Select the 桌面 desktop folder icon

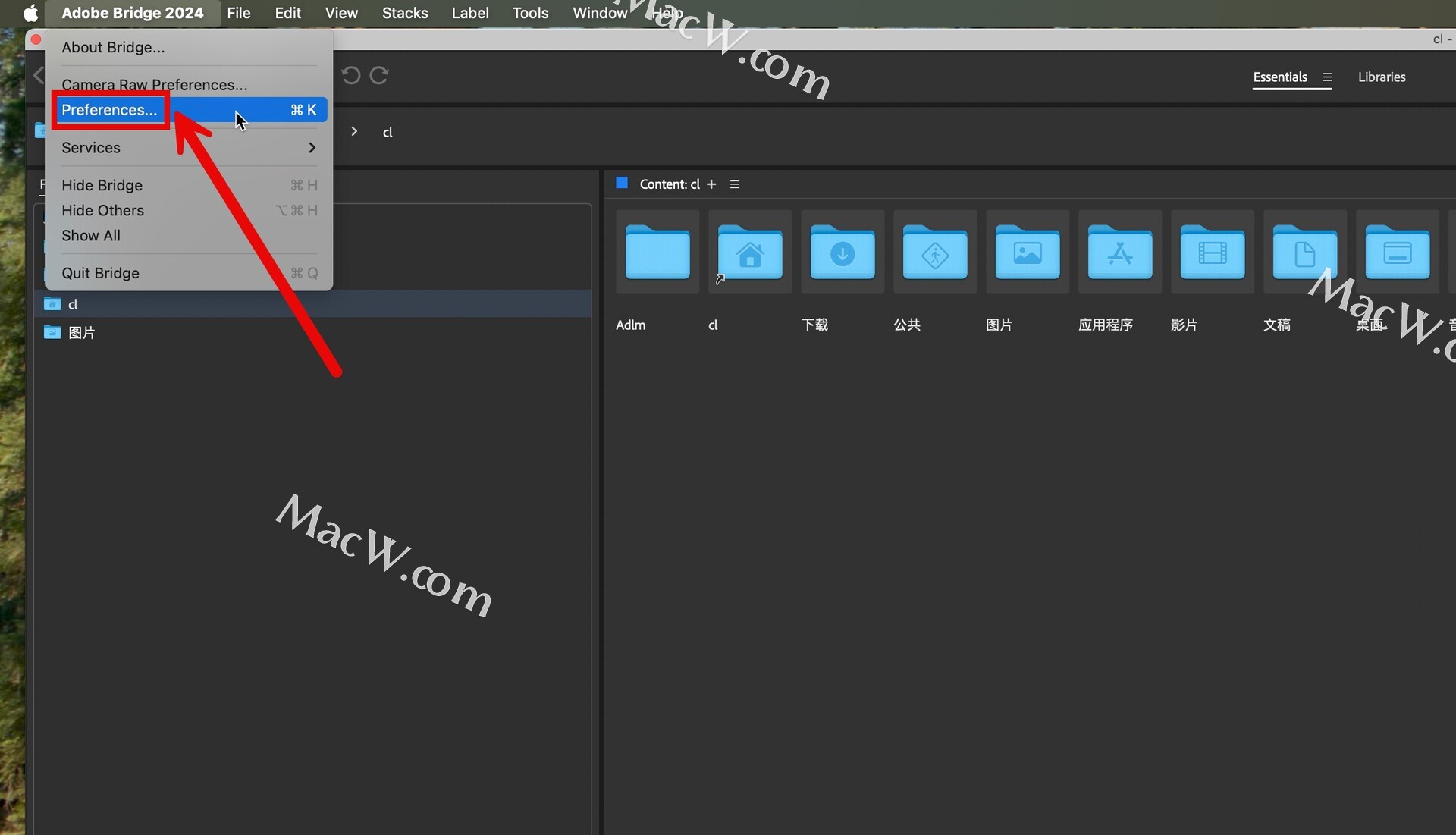(x=1398, y=252)
